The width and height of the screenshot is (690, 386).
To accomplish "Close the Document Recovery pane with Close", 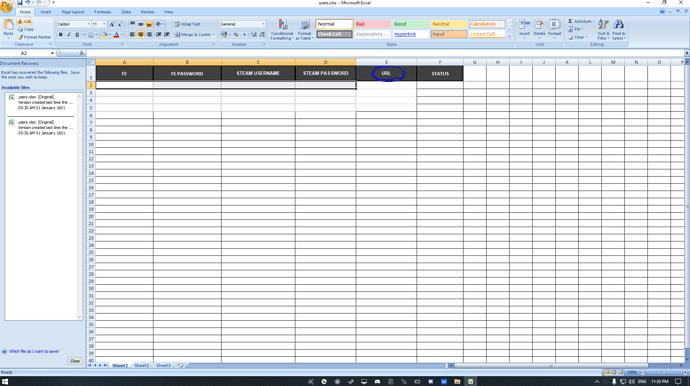I will (x=75, y=361).
